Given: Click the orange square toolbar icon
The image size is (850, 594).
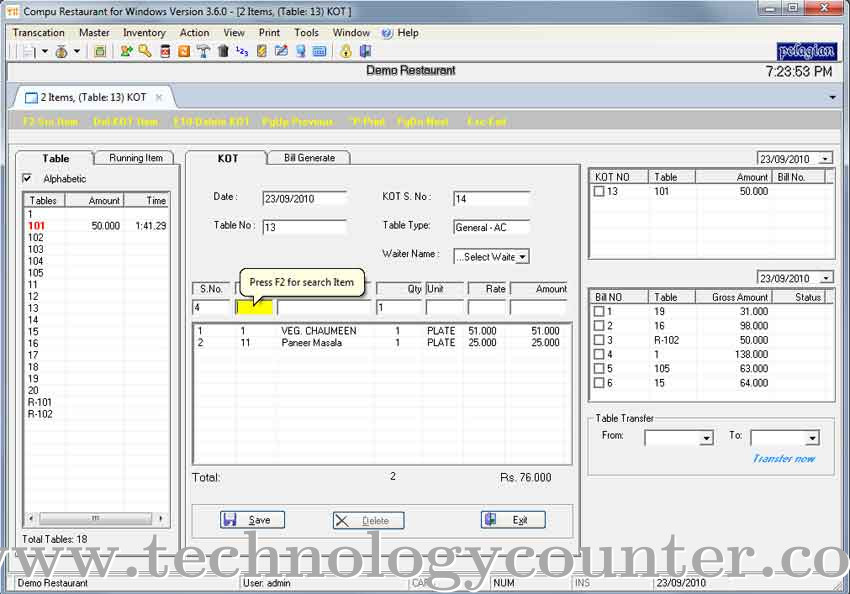Looking at the screenshot, I should (184, 51).
